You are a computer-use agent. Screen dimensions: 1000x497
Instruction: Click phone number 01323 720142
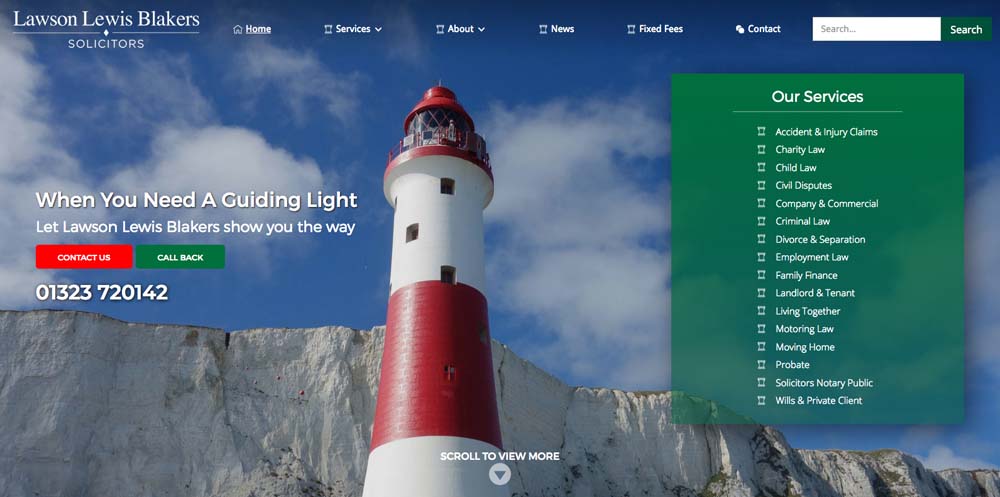(102, 292)
